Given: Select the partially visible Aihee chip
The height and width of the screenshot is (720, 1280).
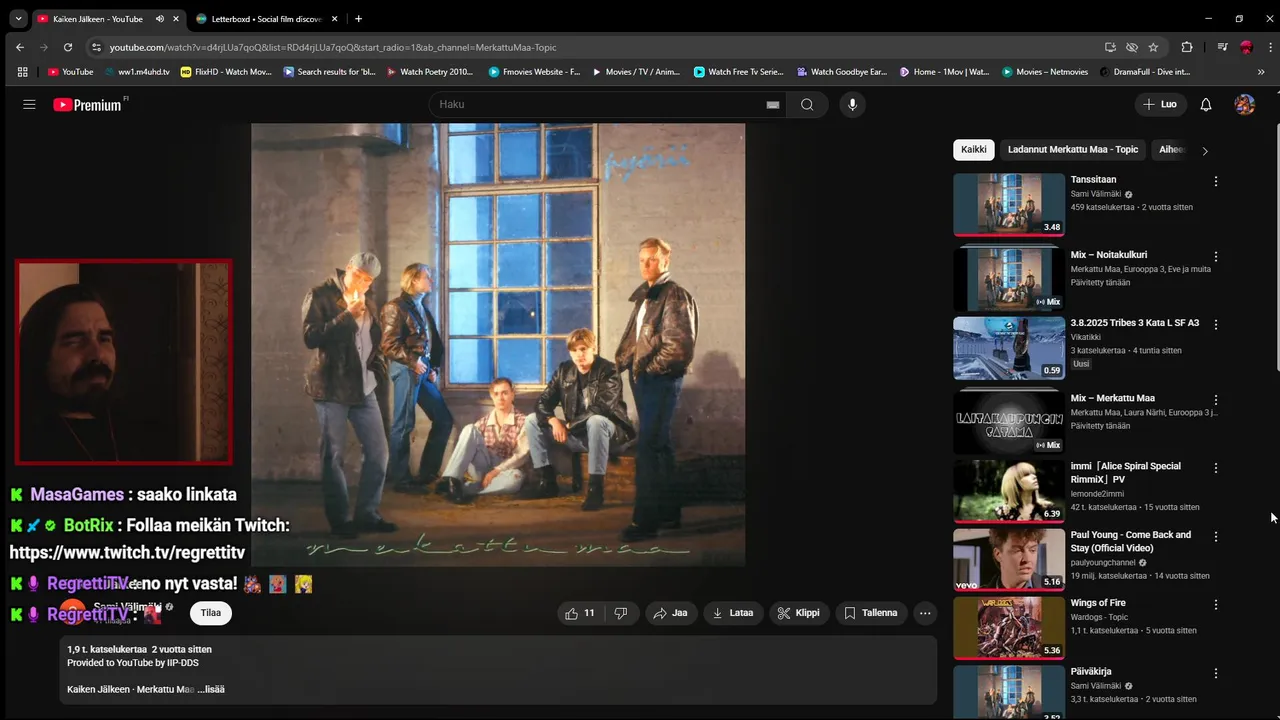Looking at the screenshot, I should pos(1171,150).
